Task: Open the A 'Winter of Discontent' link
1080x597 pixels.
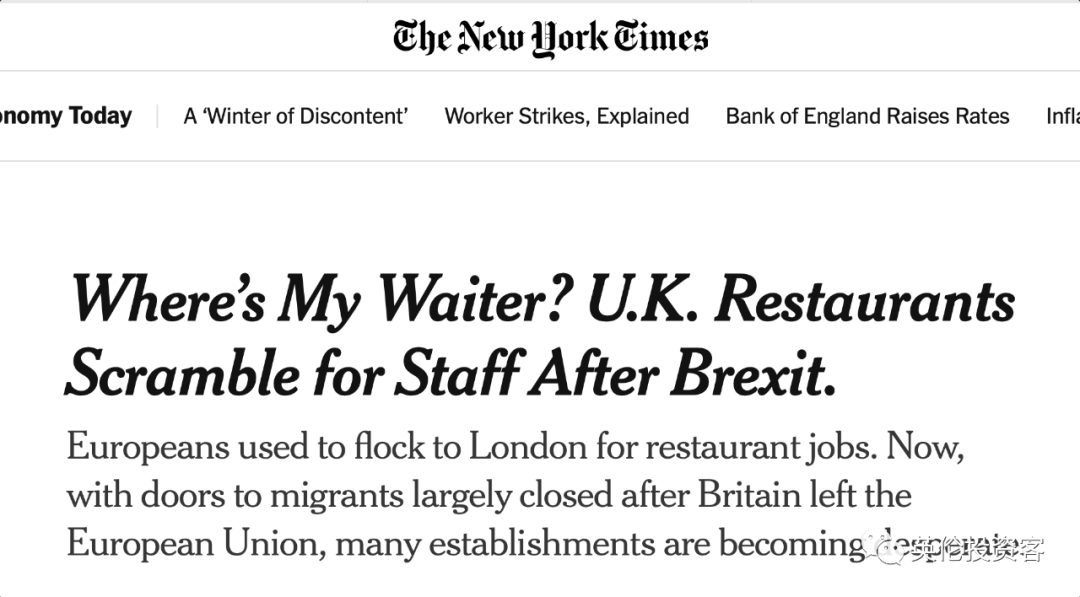Action: coord(295,116)
